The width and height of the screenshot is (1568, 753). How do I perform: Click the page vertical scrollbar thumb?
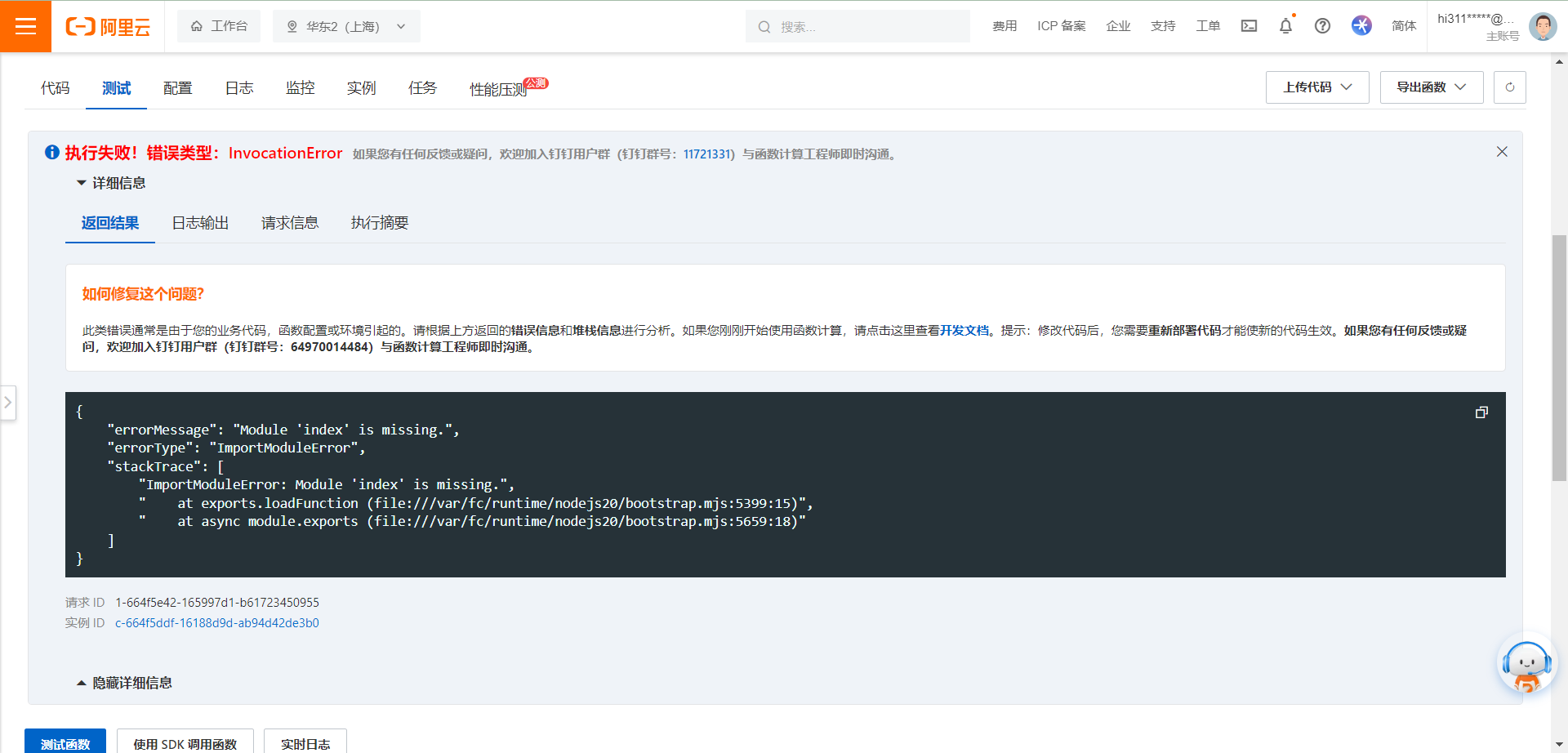[x=1560, y=358]
